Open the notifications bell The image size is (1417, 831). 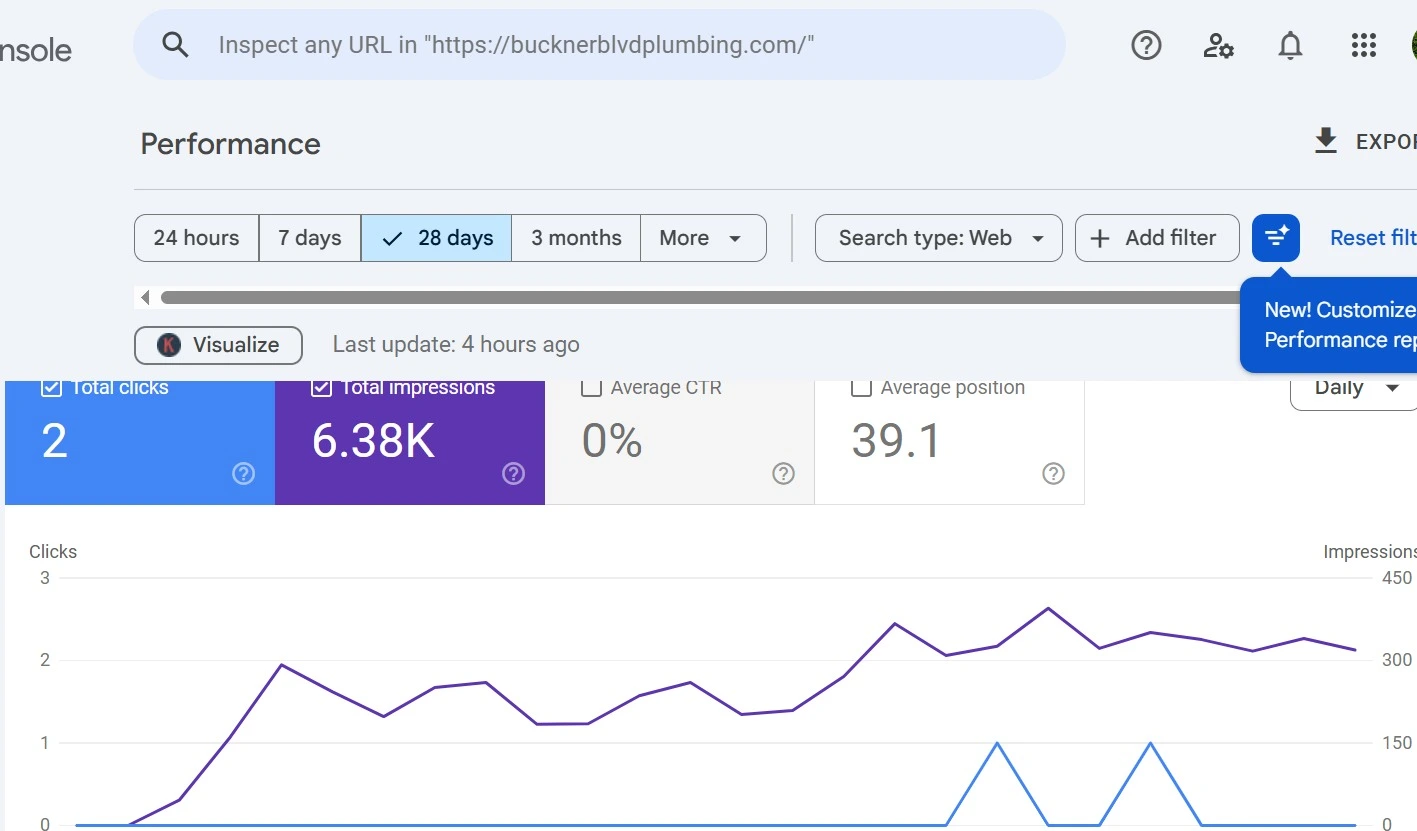pyautogui.click(x=1291, y=45)
